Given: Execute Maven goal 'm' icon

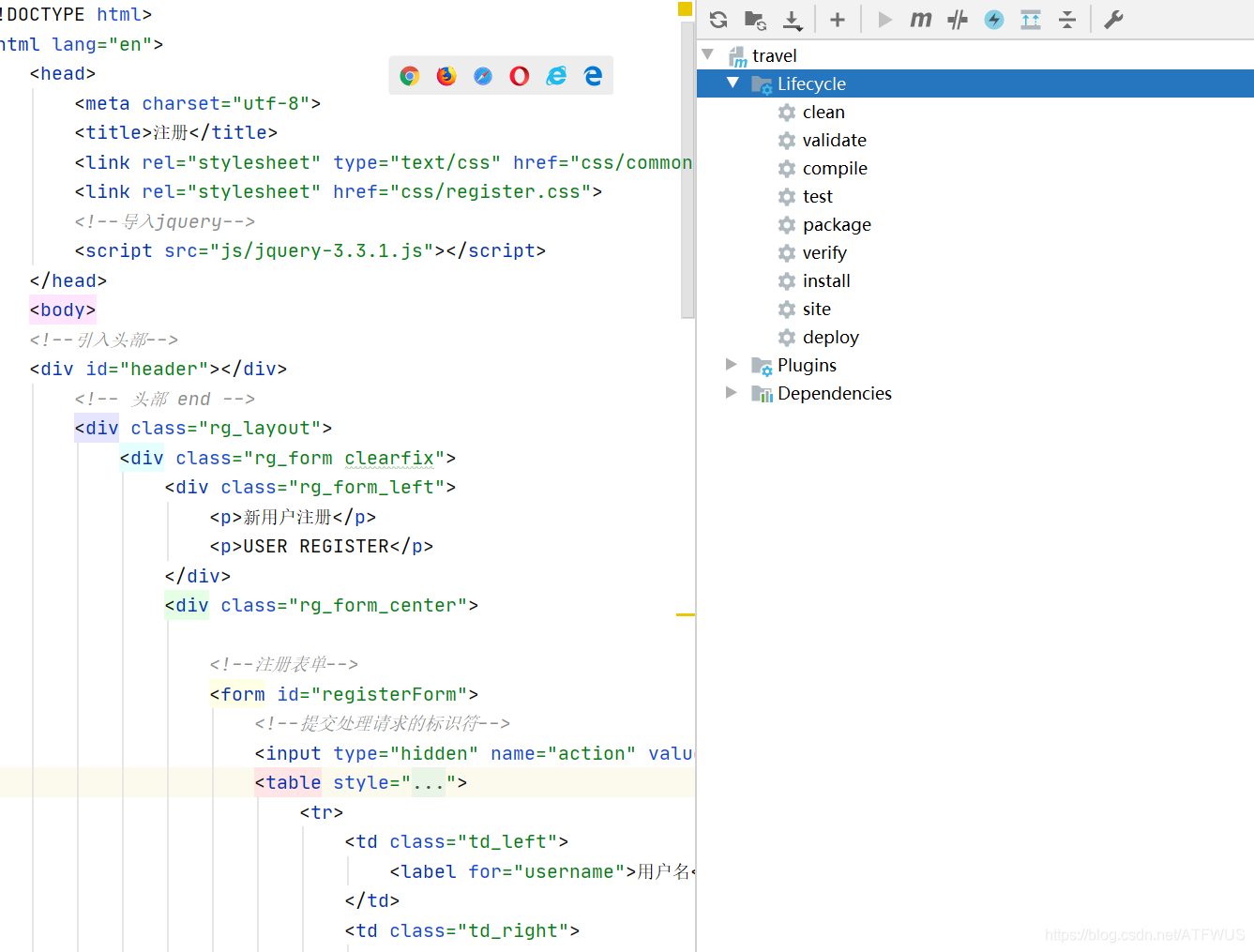Looking at the screenshot, I should pos(921,20).
